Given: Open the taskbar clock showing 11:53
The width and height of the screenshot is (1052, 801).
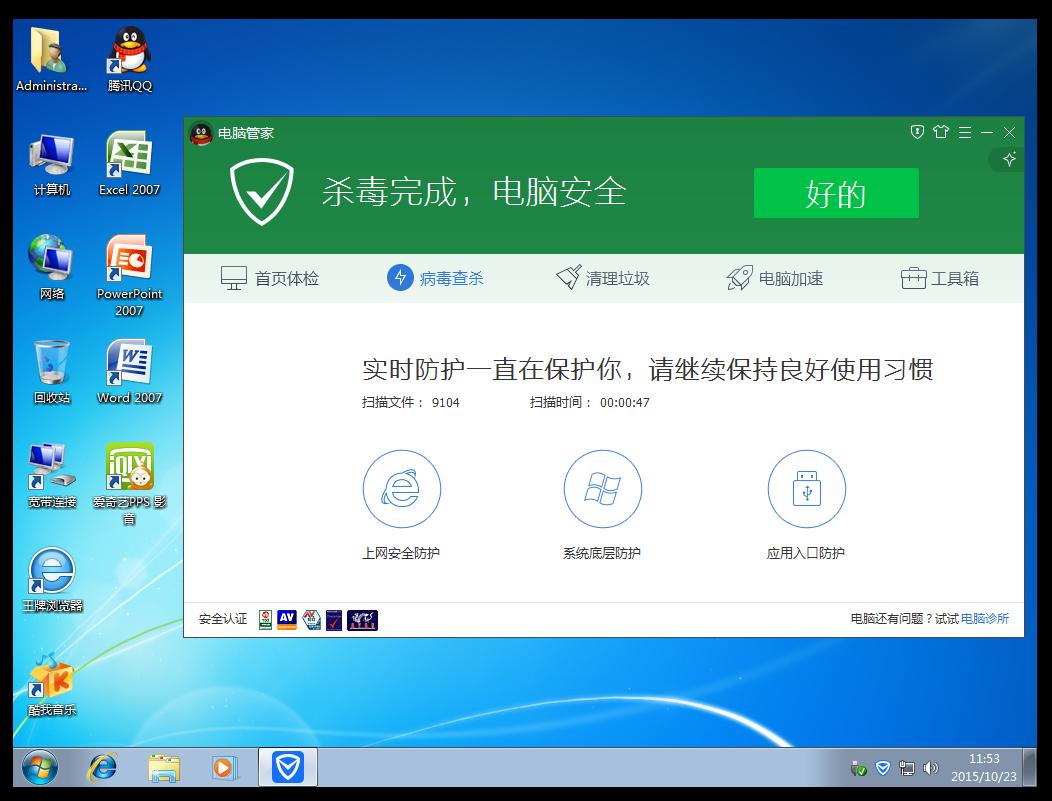Looking at the screenshot, I should 984,767.
